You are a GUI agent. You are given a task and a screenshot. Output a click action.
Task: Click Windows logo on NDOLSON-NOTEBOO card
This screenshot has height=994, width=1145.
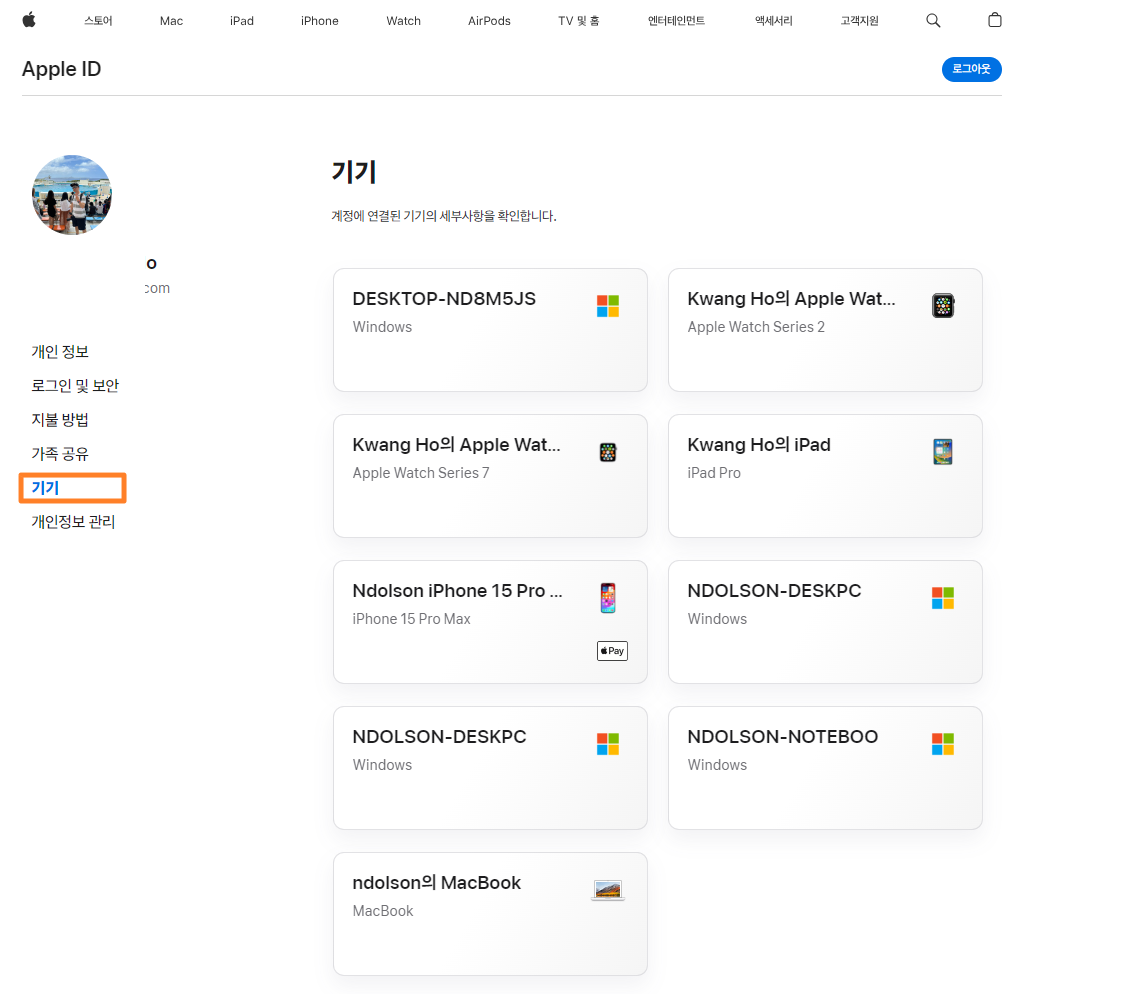[x=943, y=744]
